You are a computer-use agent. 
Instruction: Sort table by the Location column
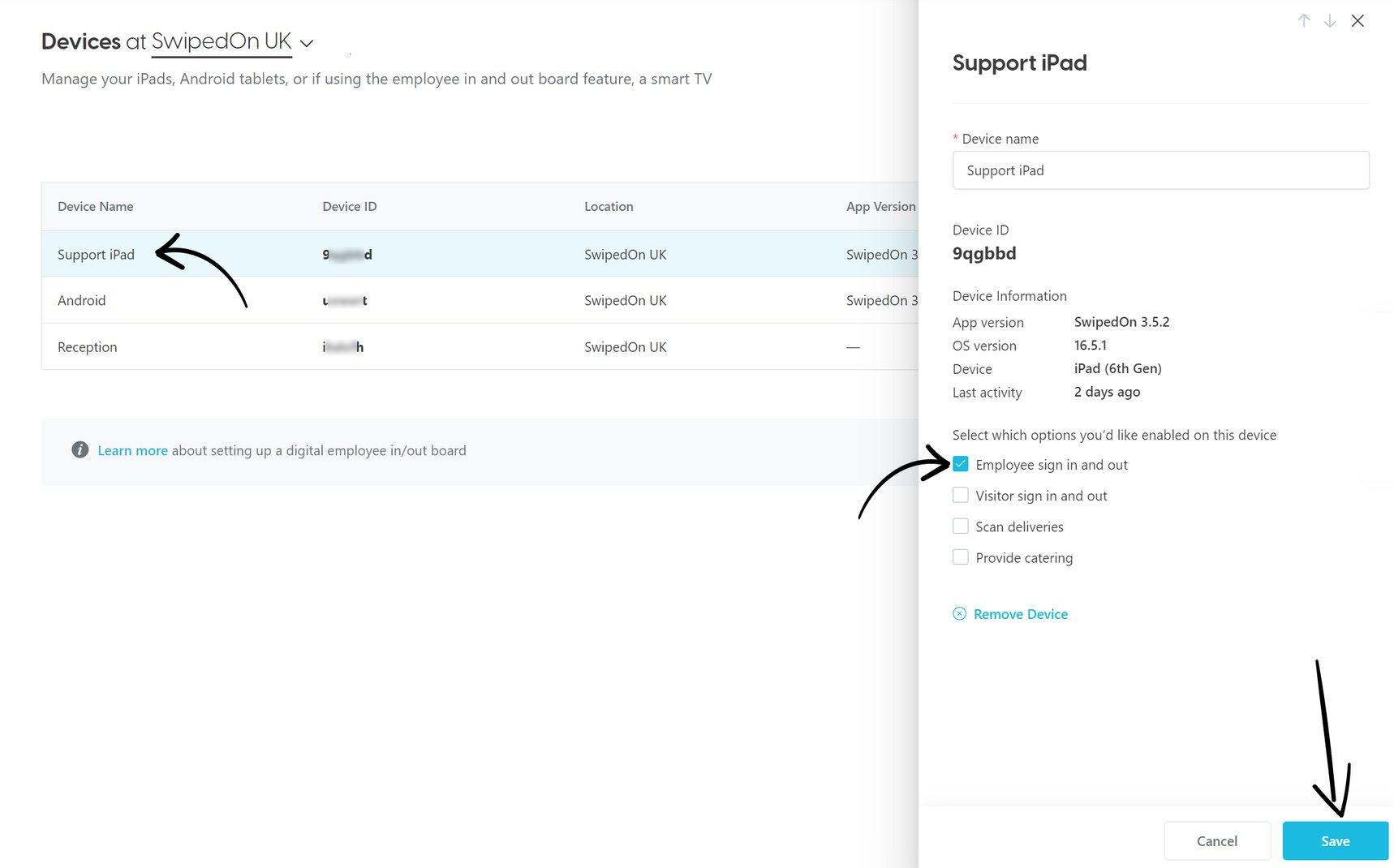(x=609, y=206)
